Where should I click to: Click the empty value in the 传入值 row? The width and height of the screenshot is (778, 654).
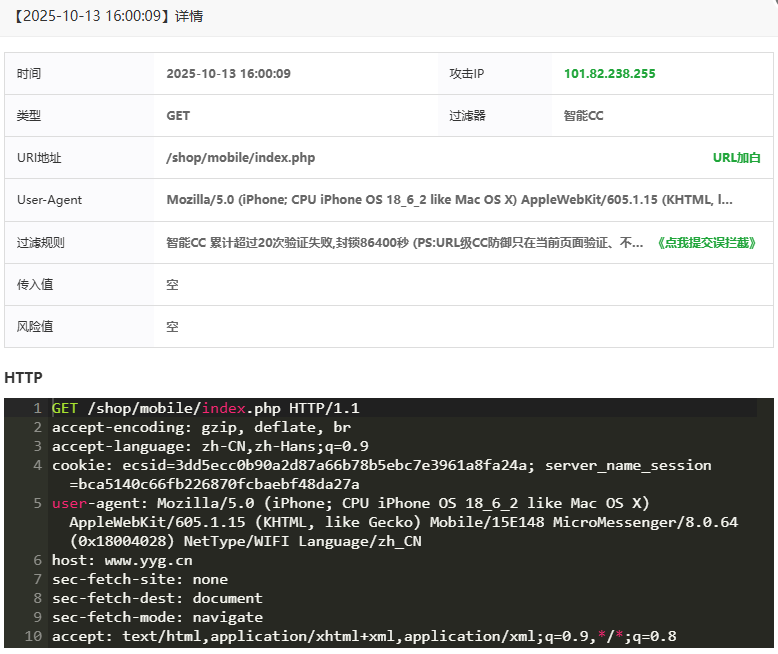pyautogui.click(x=173, y=285)
